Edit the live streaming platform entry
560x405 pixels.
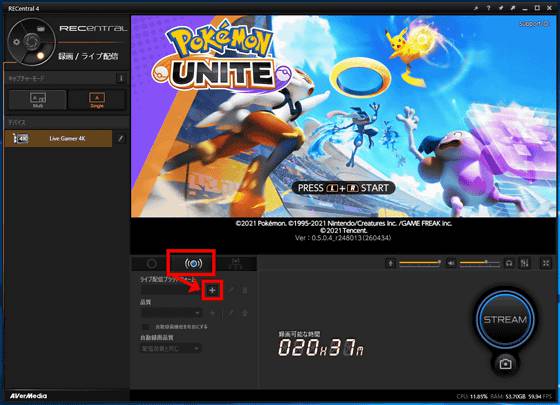[231, 290]
